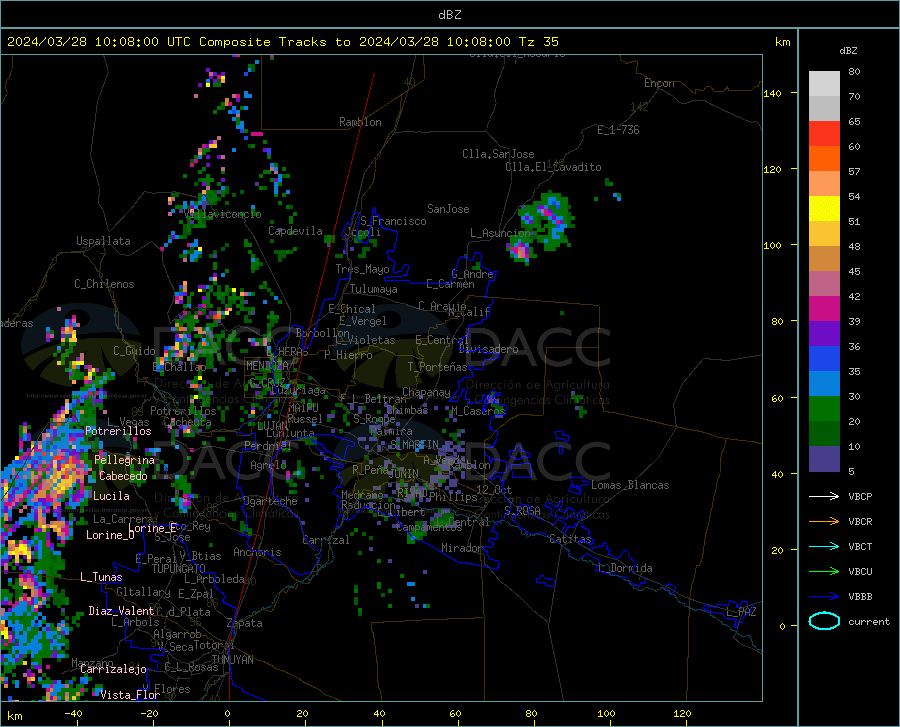900x727 pixels.
Task: Click the L_Tunas map label
Action: [x=101, y=577]
